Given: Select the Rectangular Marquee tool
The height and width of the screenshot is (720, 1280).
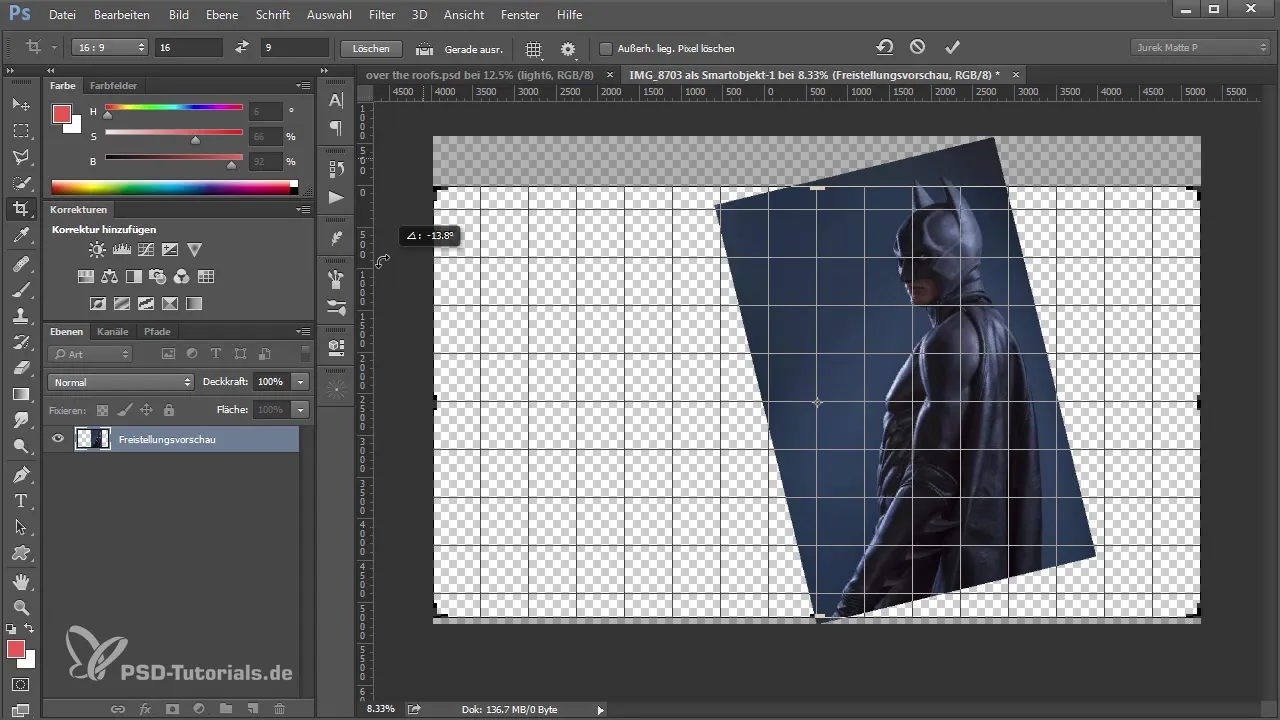Looking at the screenshot, I should [x=20, y=131].
